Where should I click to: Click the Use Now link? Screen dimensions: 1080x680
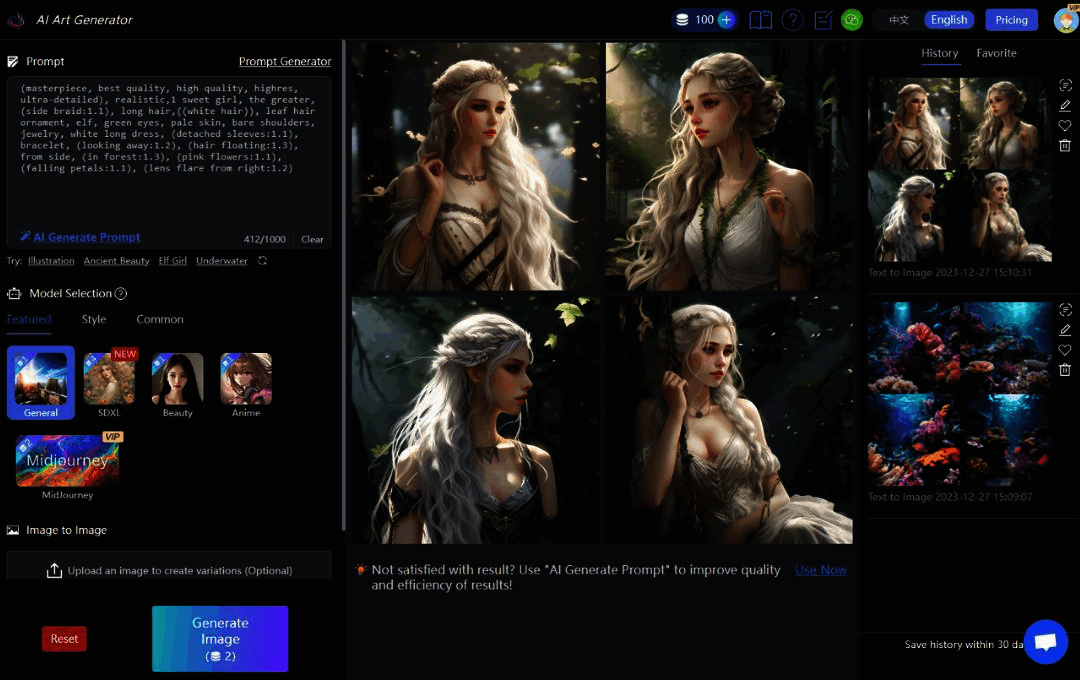pyautogui.click(x=820, y=570)
